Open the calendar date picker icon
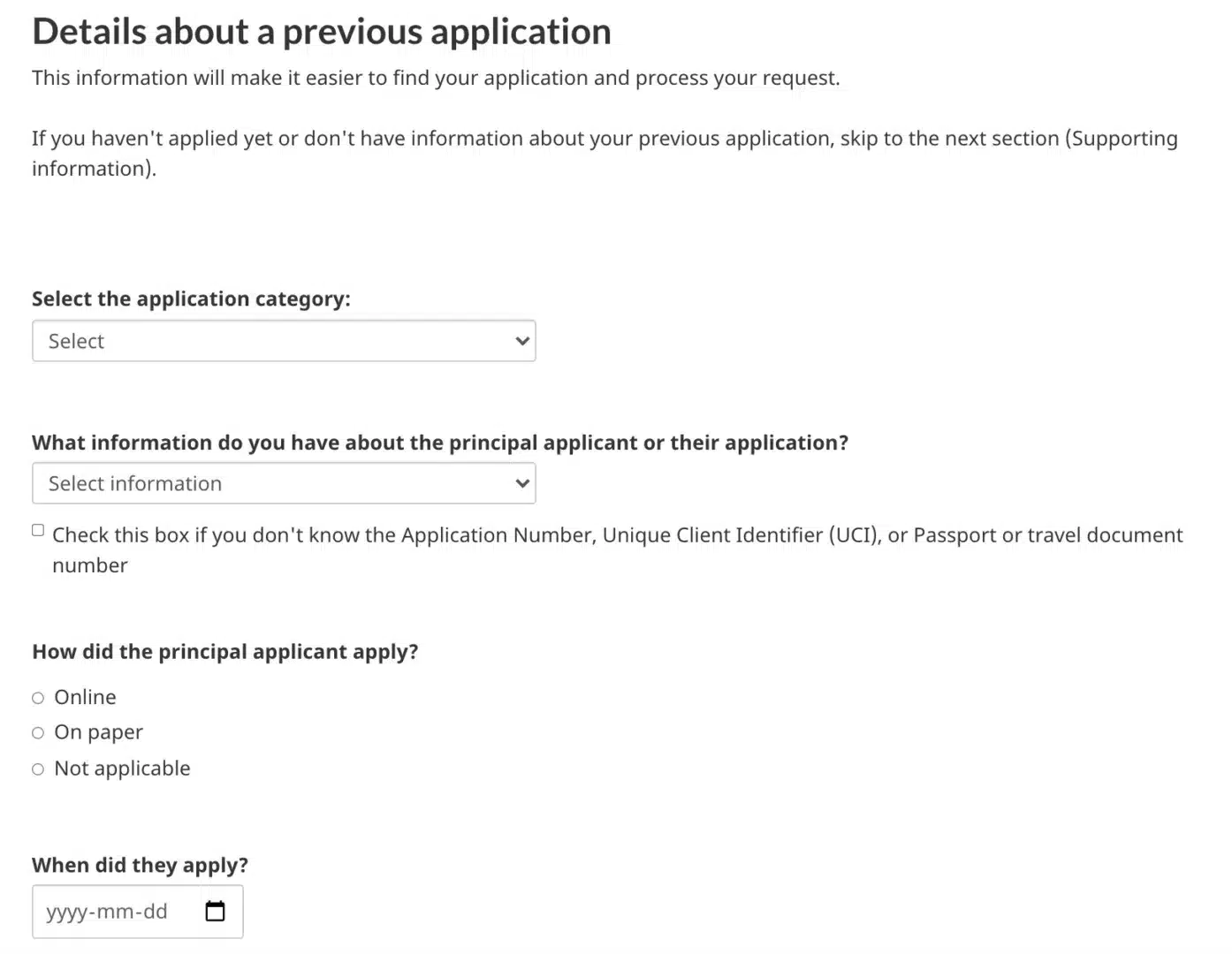 (215, 911)
